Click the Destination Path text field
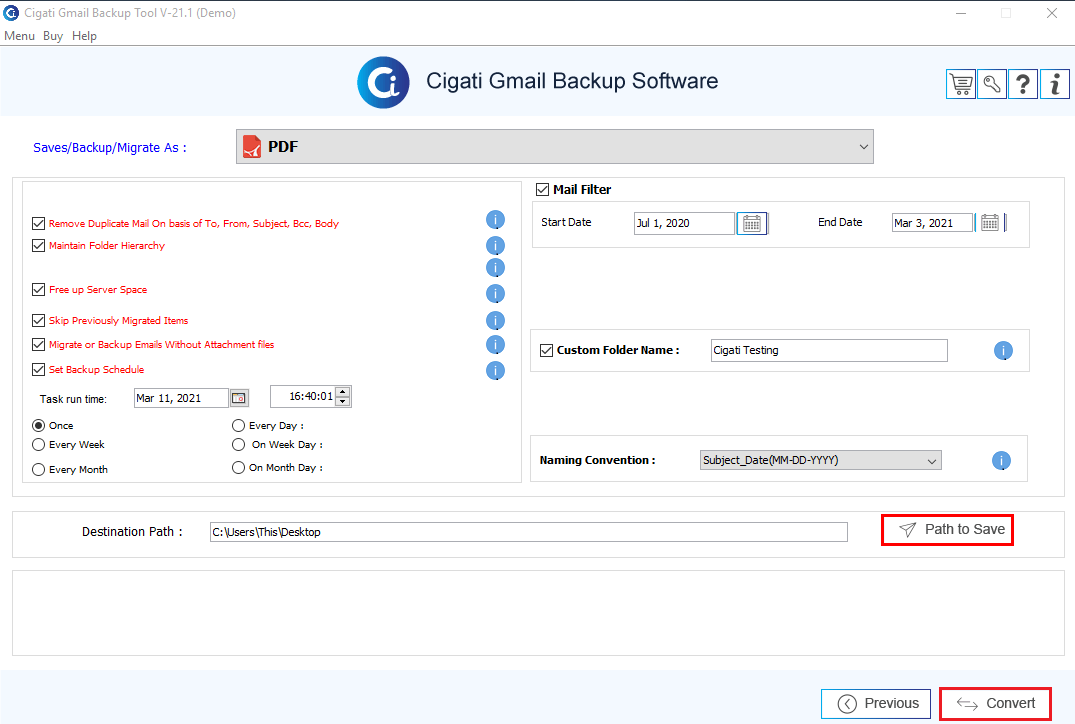This screenshot has height=724, width=1075. coord(529,532)
